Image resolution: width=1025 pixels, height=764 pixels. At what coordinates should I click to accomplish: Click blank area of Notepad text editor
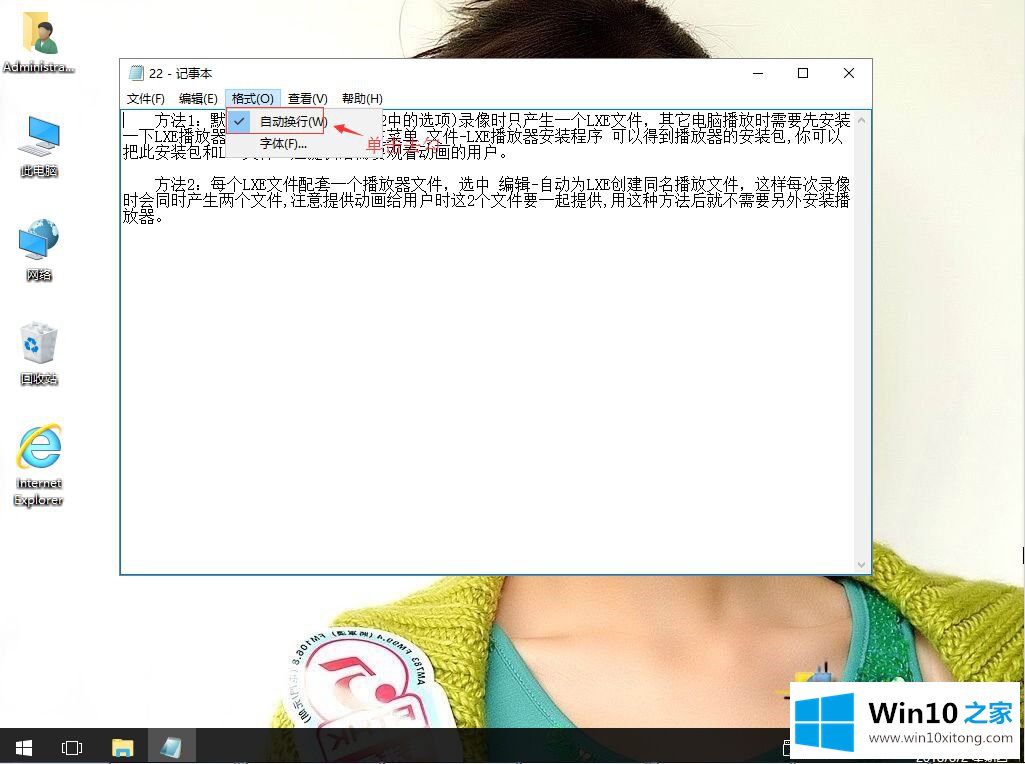(486, 399)
